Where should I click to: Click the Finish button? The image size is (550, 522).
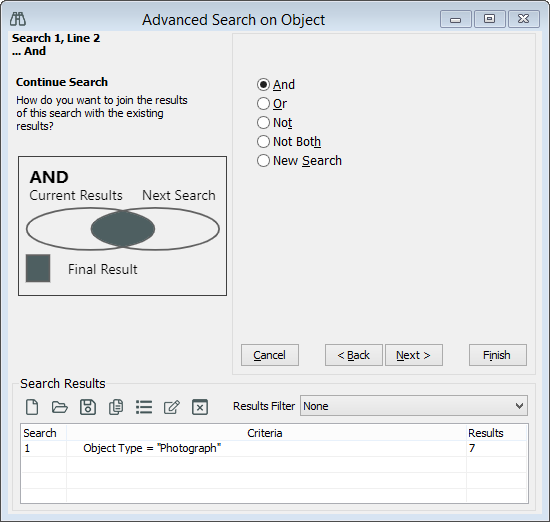click(x=498, y=355)
